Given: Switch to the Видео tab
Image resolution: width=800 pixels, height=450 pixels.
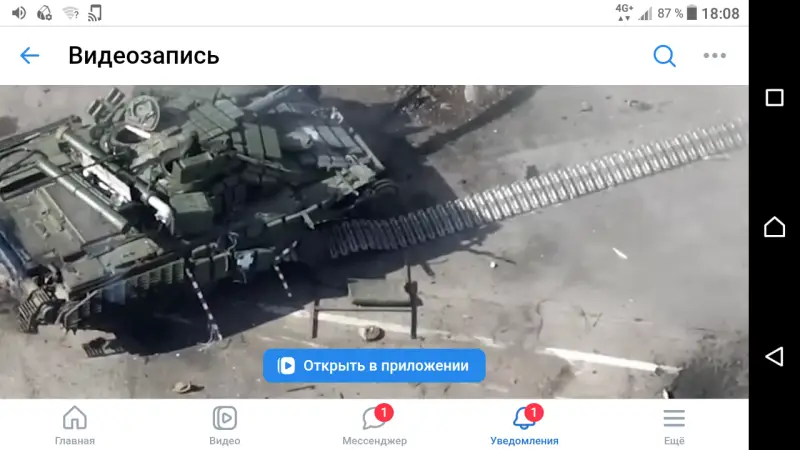Looking at the screenshot, I should click(224, 425).
